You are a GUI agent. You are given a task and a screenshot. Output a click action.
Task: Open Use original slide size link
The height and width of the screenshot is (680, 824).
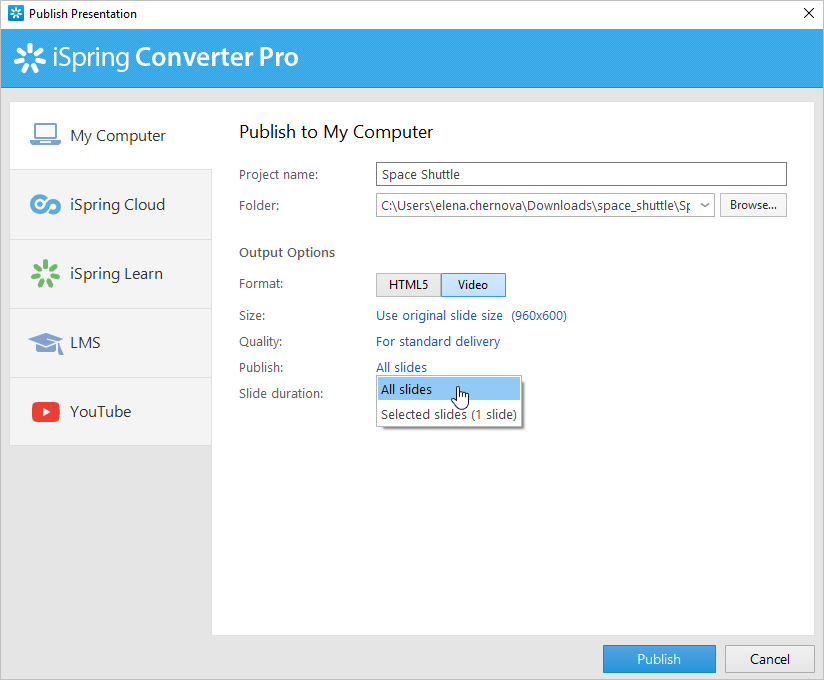(439, 315)
